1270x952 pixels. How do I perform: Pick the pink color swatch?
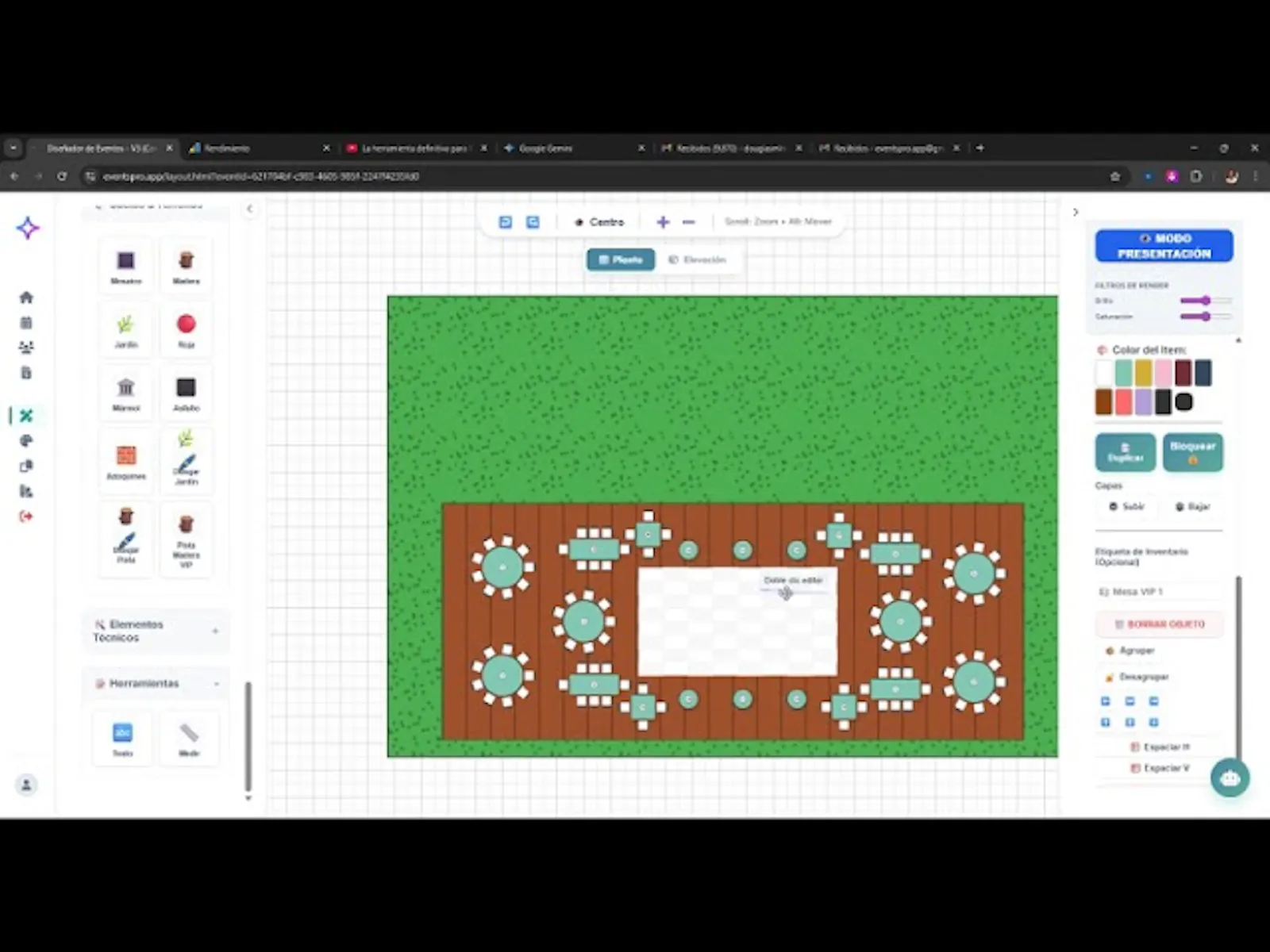pos(1163,373)
